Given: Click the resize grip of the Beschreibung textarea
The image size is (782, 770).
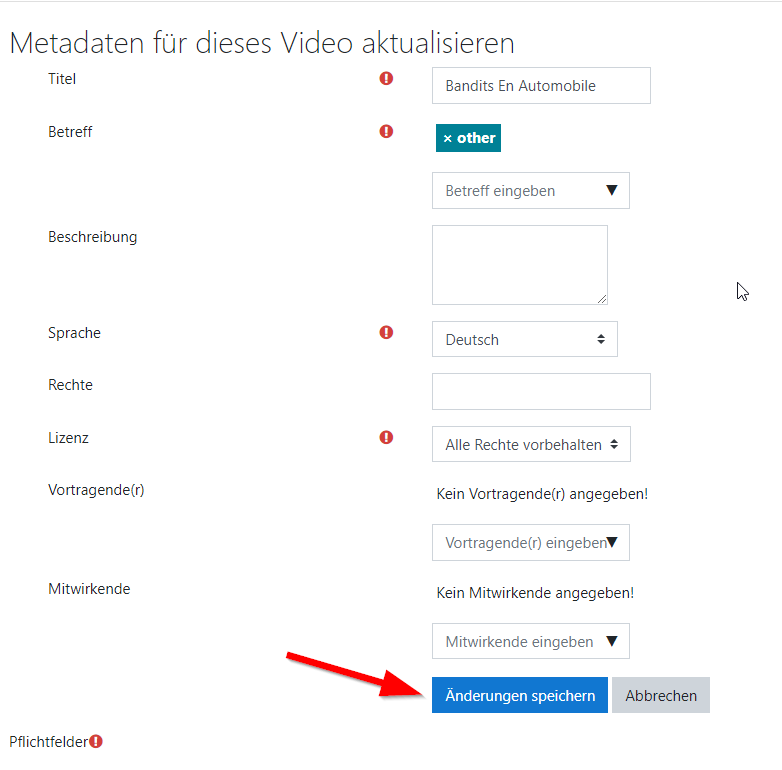Looking at the screenshot, I should (x=602, y=298).
